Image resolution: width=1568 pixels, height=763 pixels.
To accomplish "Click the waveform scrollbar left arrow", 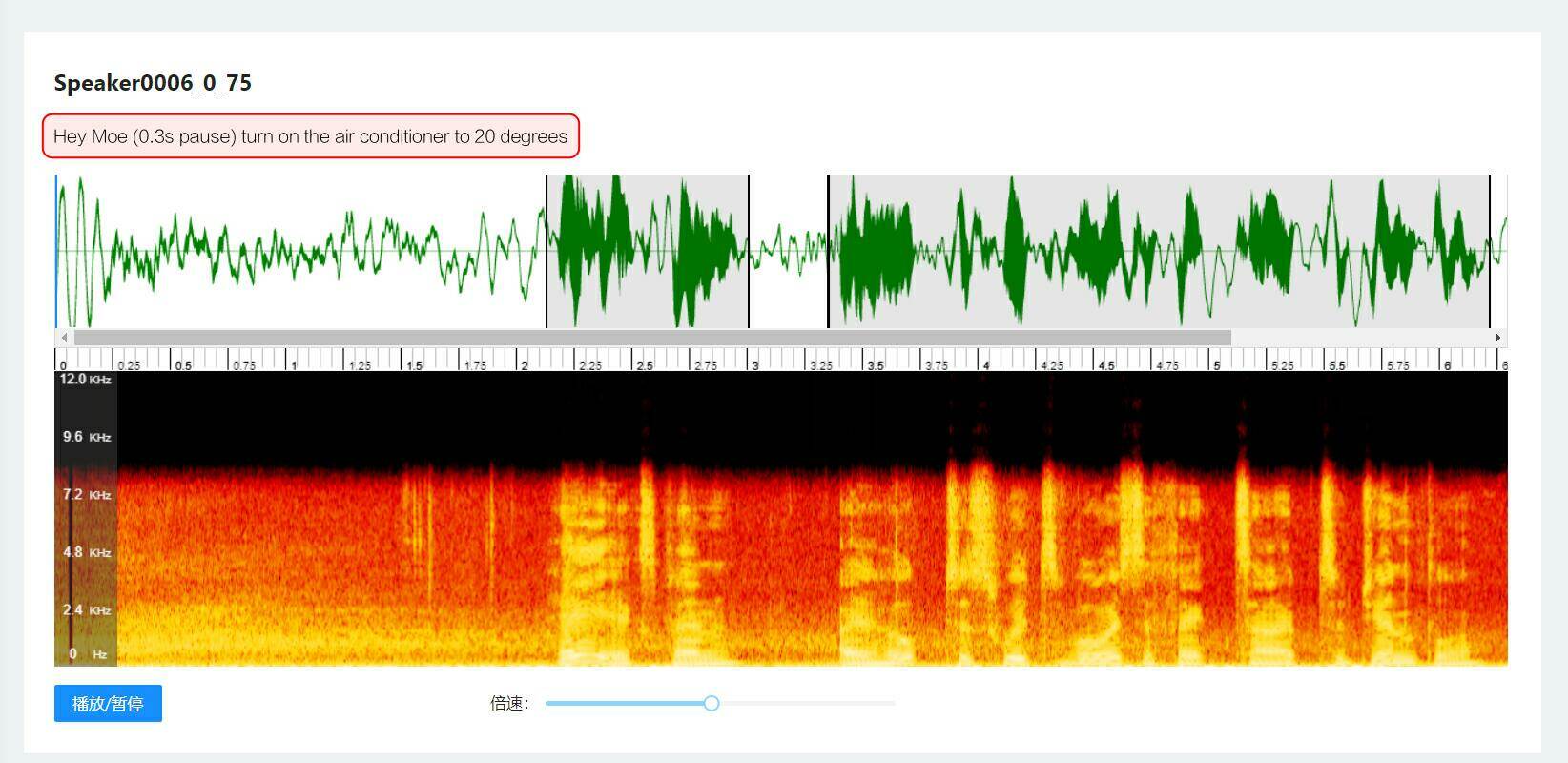I will click(x=64, y=338).
